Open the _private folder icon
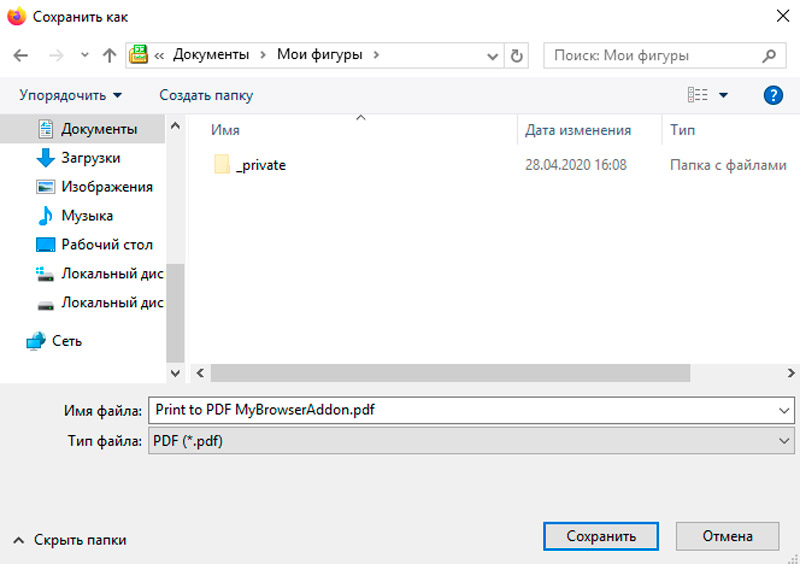Screen dimensions: 800x564 point(222,165)
